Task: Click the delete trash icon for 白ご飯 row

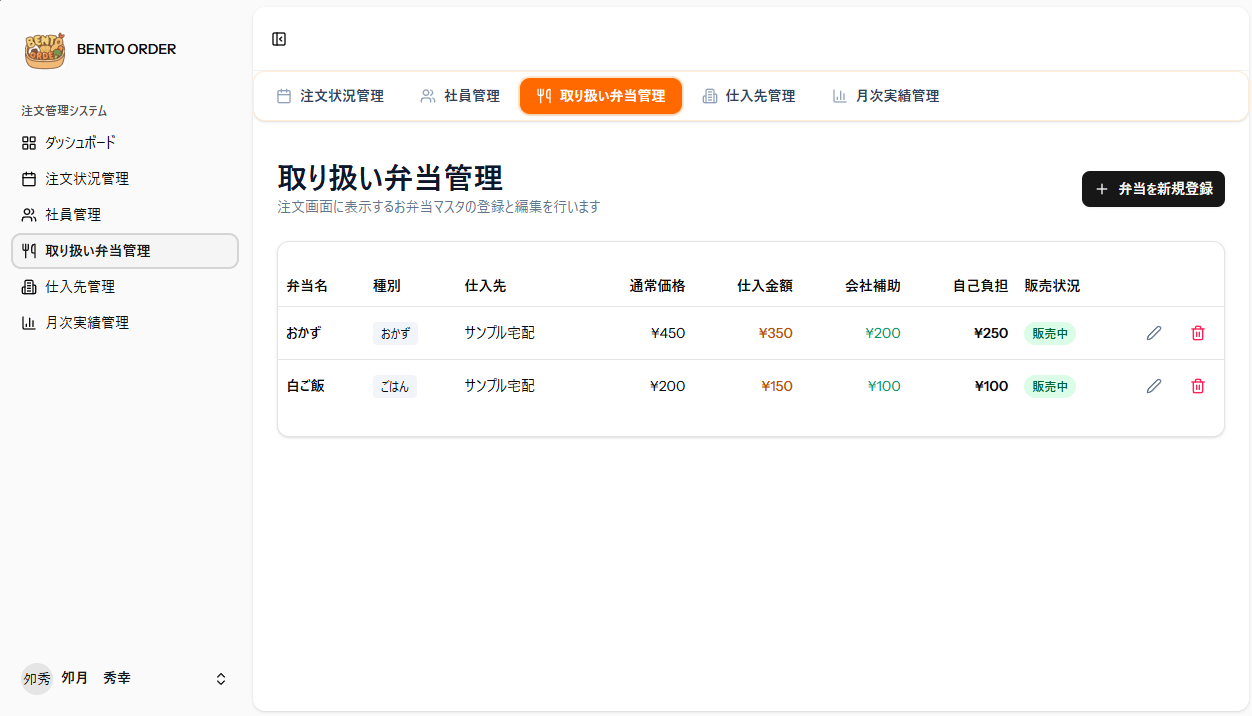Action: click(1198, 386)
